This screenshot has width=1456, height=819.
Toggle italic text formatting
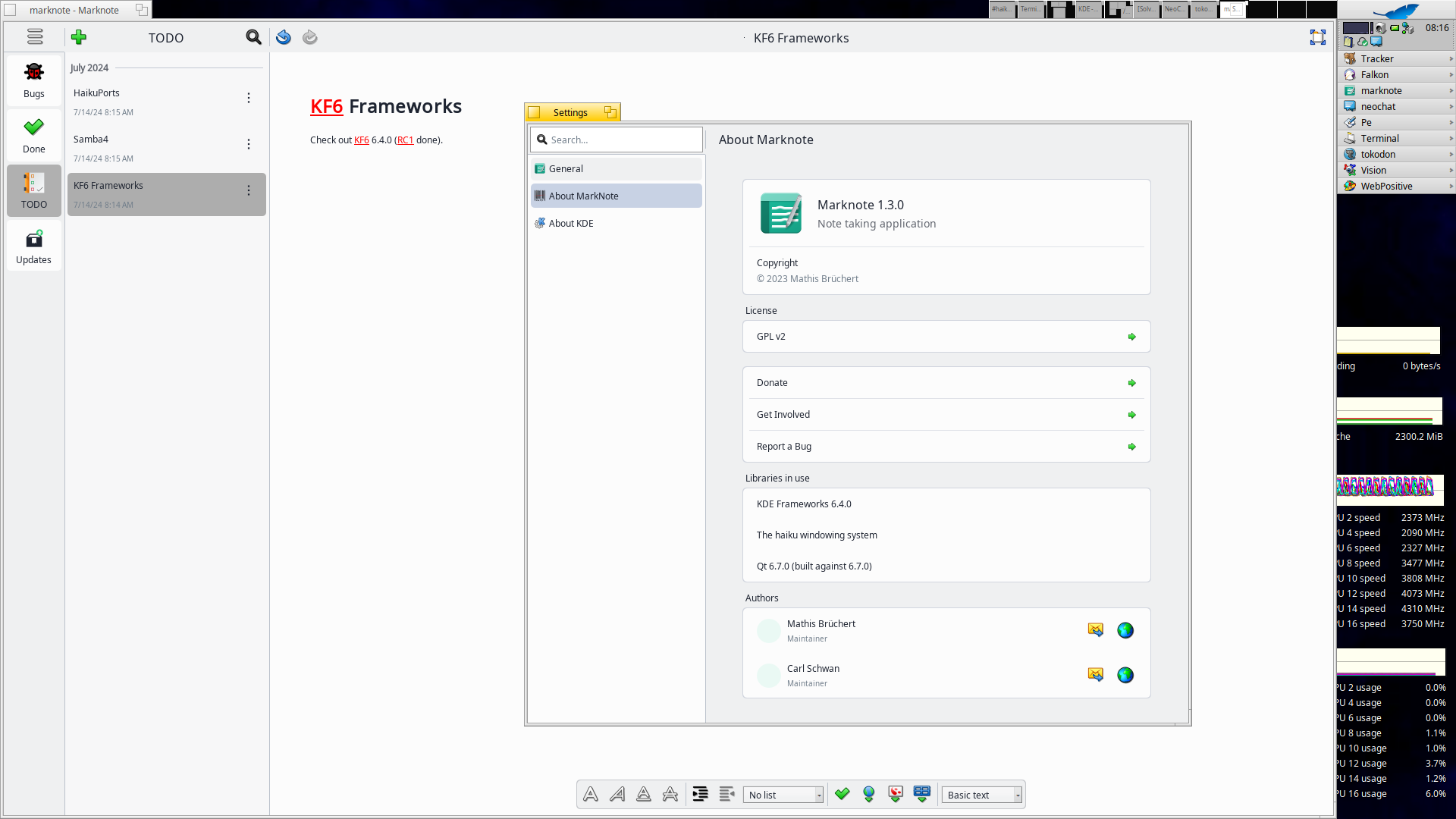coord(617,794)
